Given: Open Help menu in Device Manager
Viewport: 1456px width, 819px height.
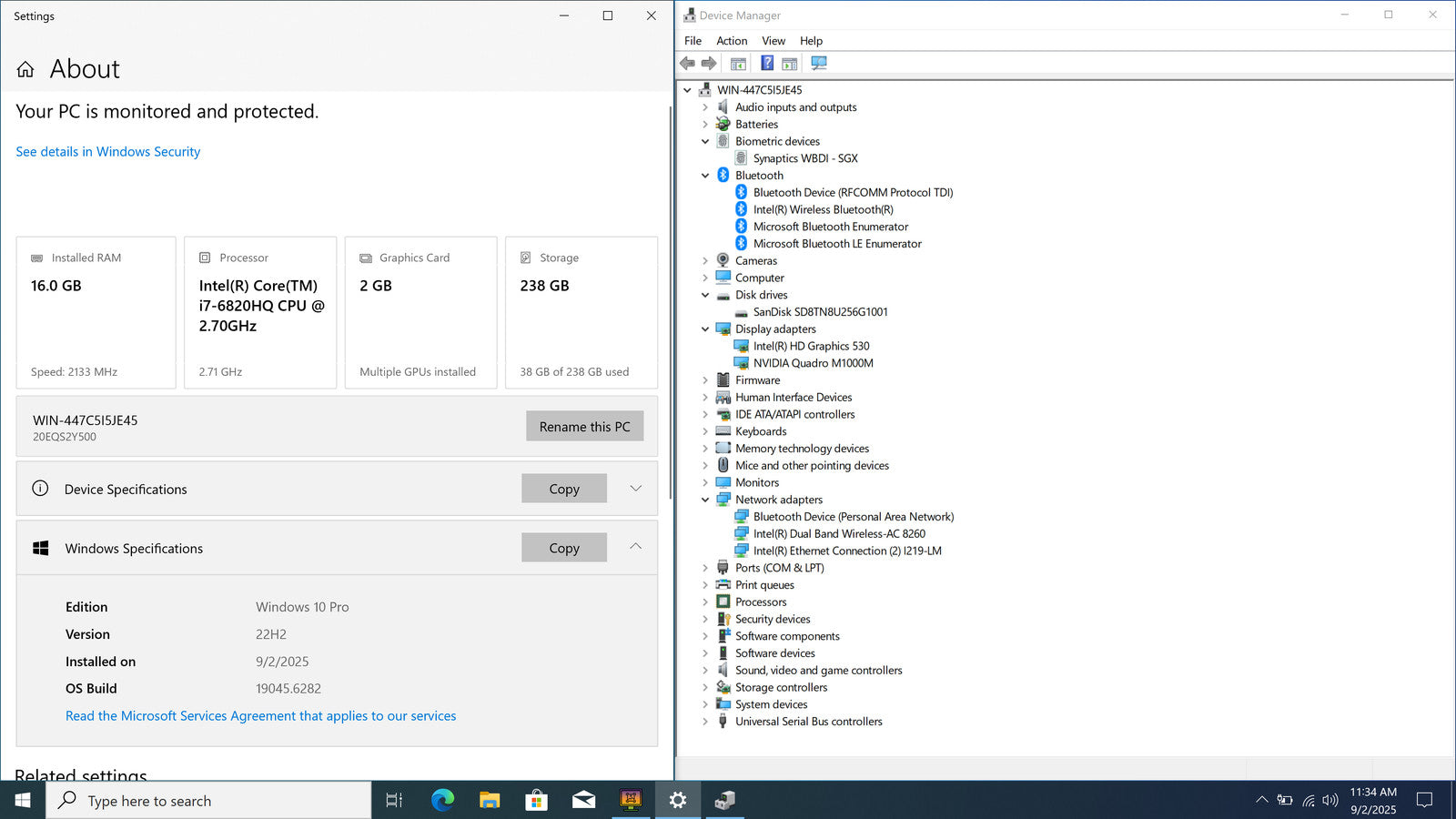Looking at the screenshot, I should (x=811, y=41).
